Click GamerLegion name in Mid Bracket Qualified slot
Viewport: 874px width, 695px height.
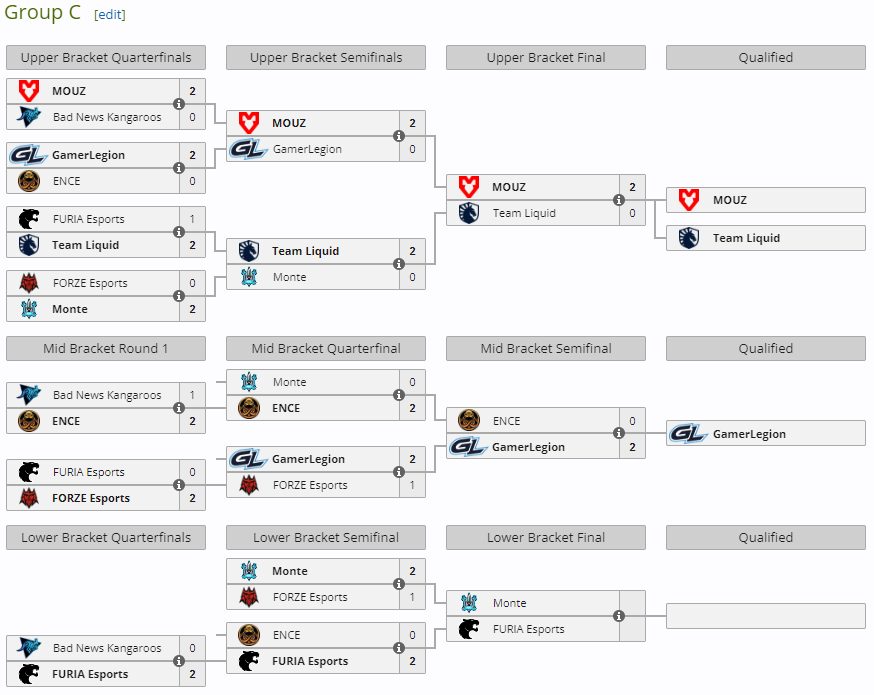(x=749, y=434)
